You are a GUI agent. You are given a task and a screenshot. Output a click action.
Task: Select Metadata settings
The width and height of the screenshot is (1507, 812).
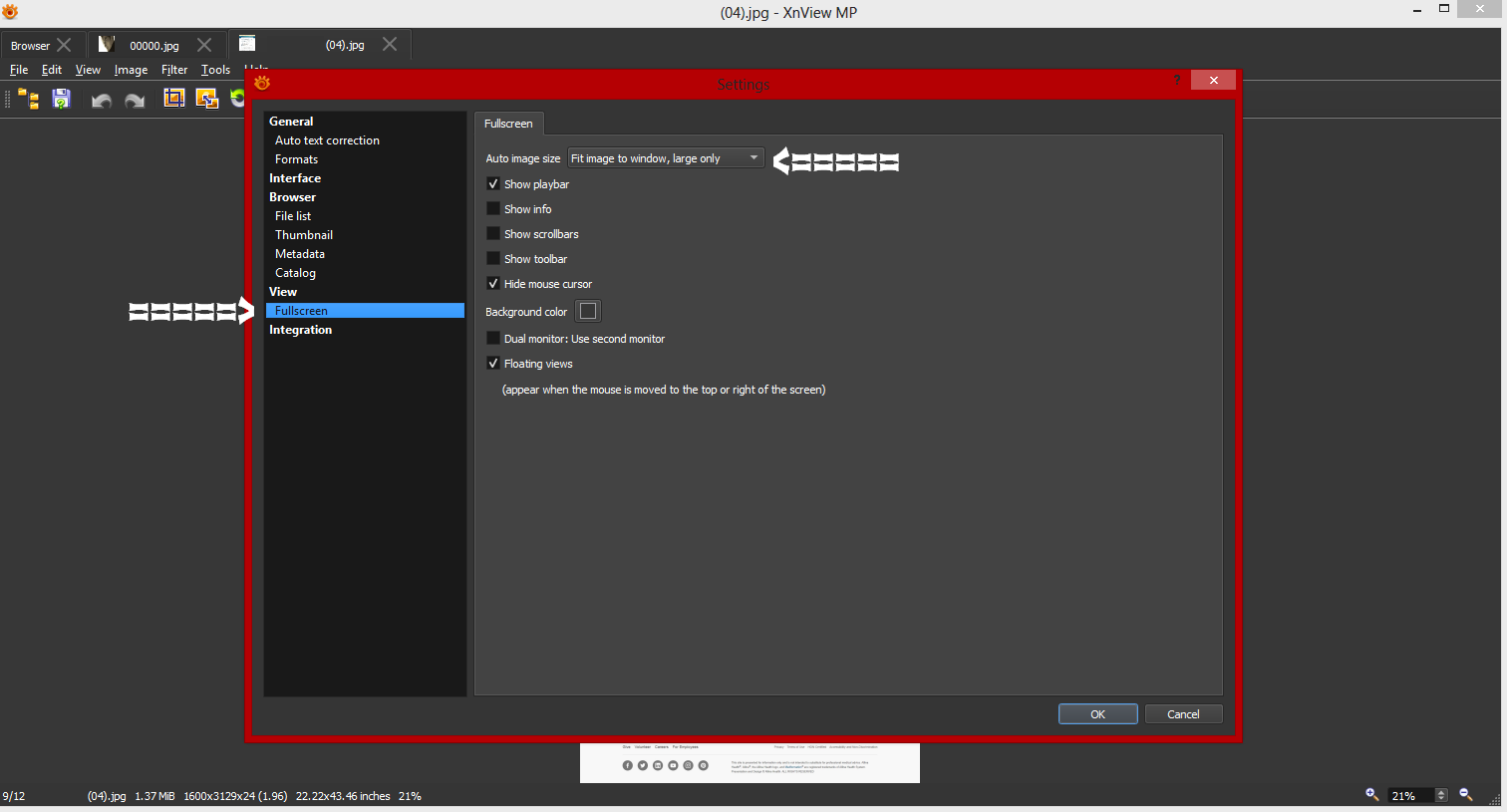(x=300, y=254)
